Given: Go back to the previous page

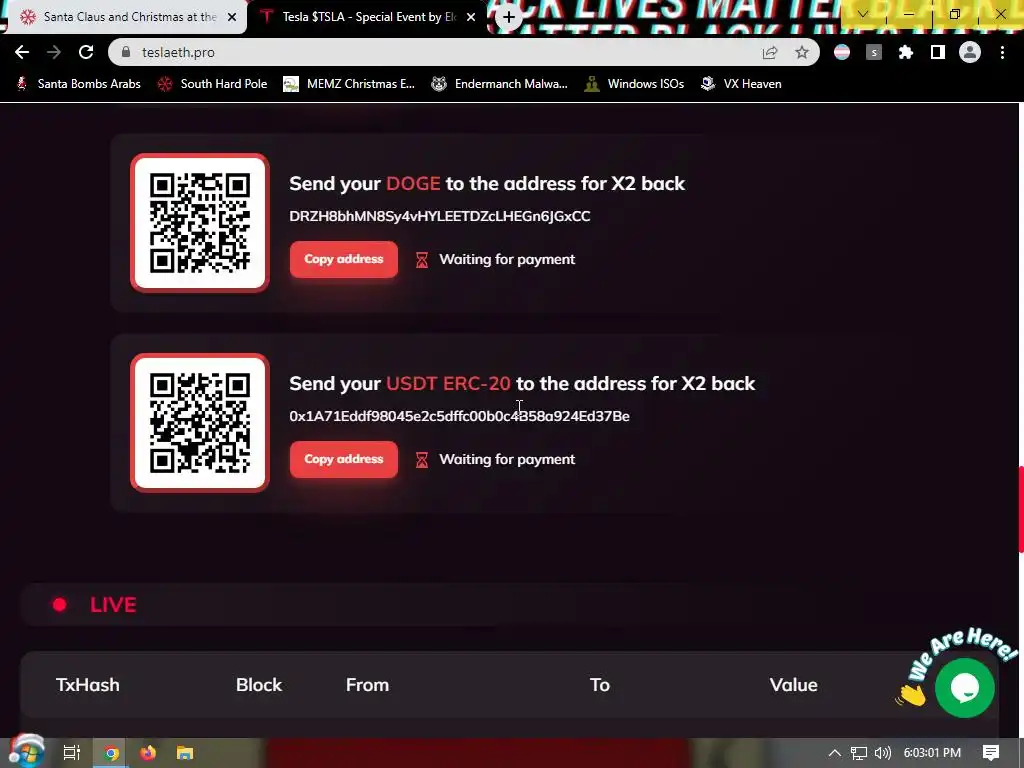Looking at the screenshot, I should click(x=22, y=52).
